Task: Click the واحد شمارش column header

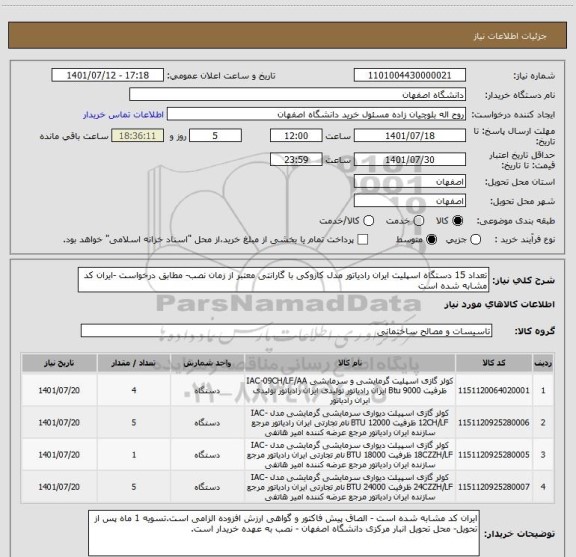Action: click(207, 363)
